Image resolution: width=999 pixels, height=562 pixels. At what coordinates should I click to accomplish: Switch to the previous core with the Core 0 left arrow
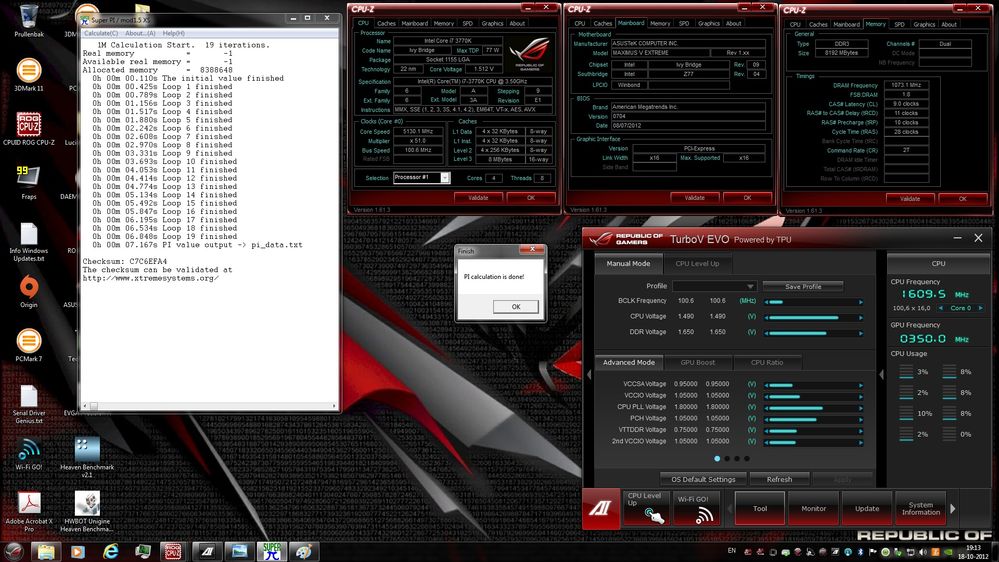click(x=941, y=308)
